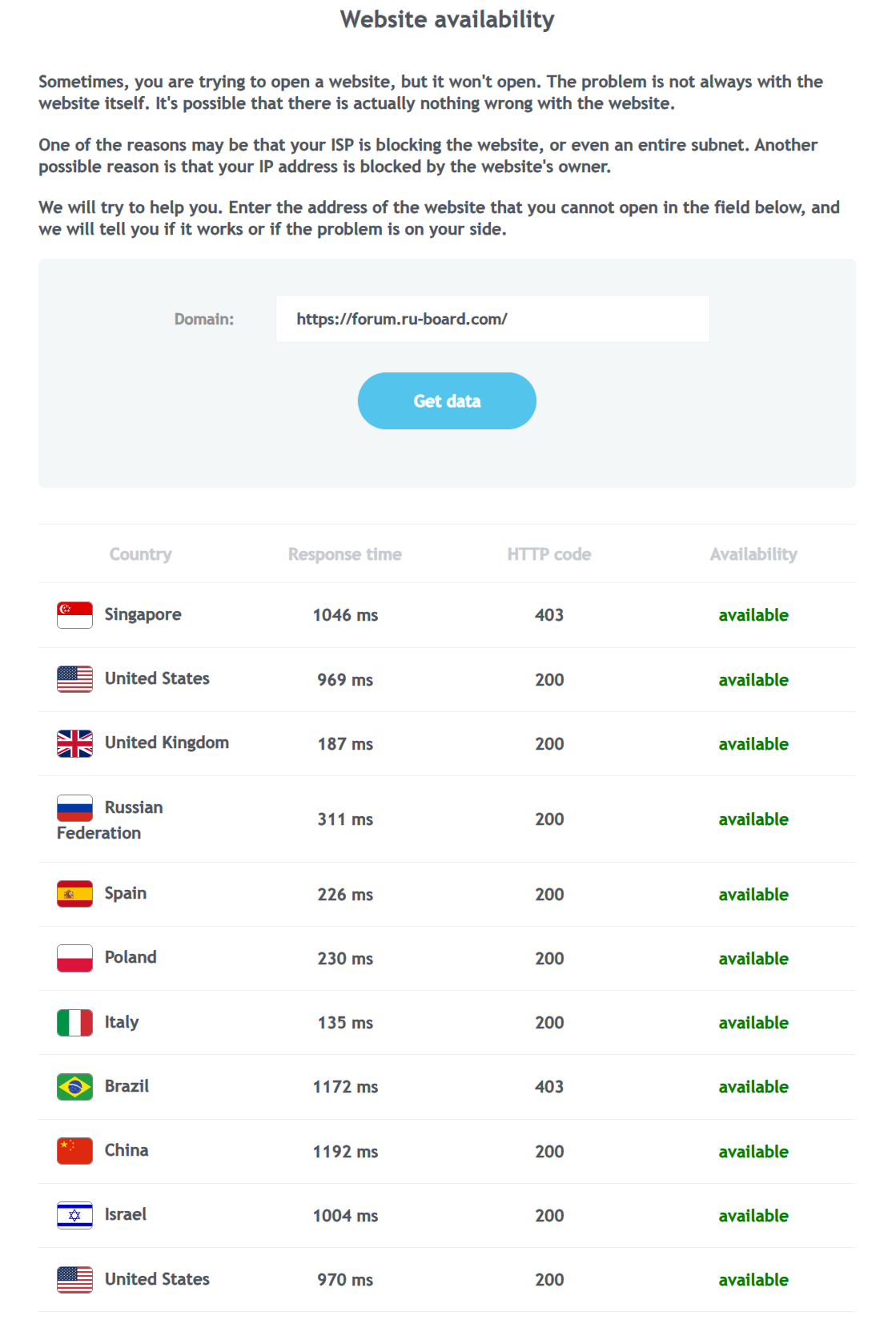Focus the Domain input field
Viewport: 896px width, 1328px height.
[492, 319]
